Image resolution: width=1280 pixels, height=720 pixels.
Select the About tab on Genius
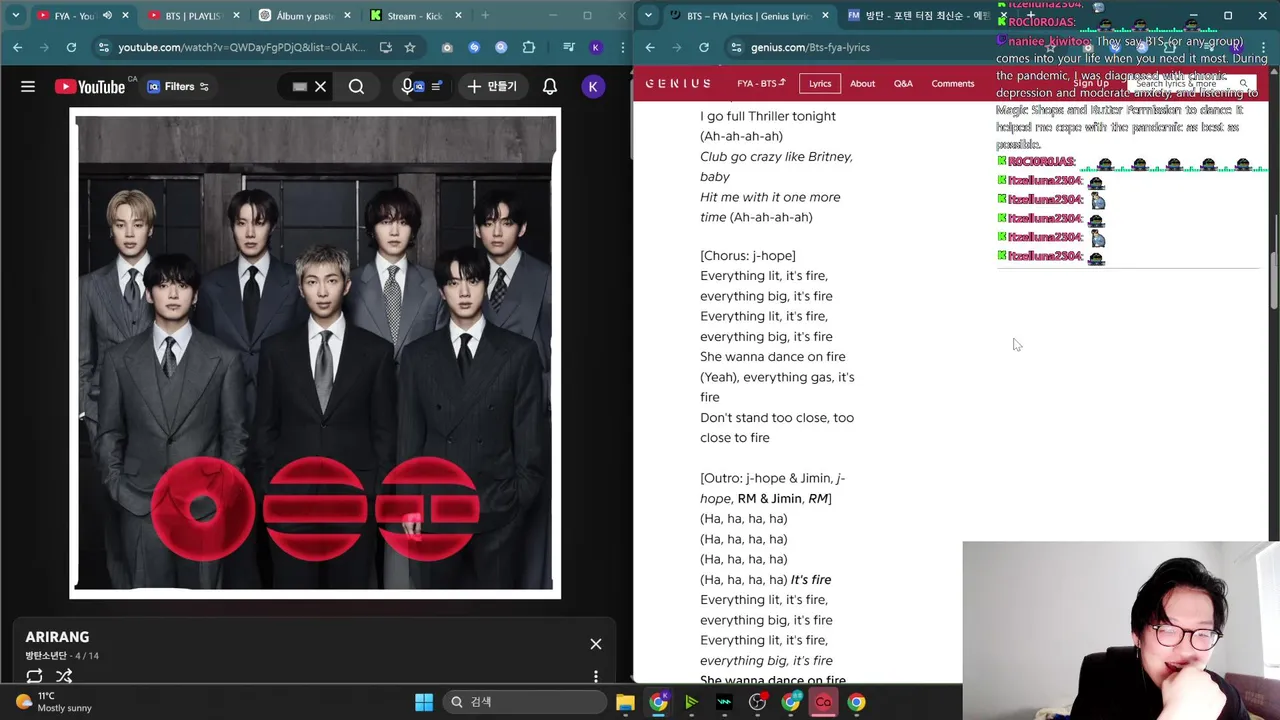[x=862, y=84]
